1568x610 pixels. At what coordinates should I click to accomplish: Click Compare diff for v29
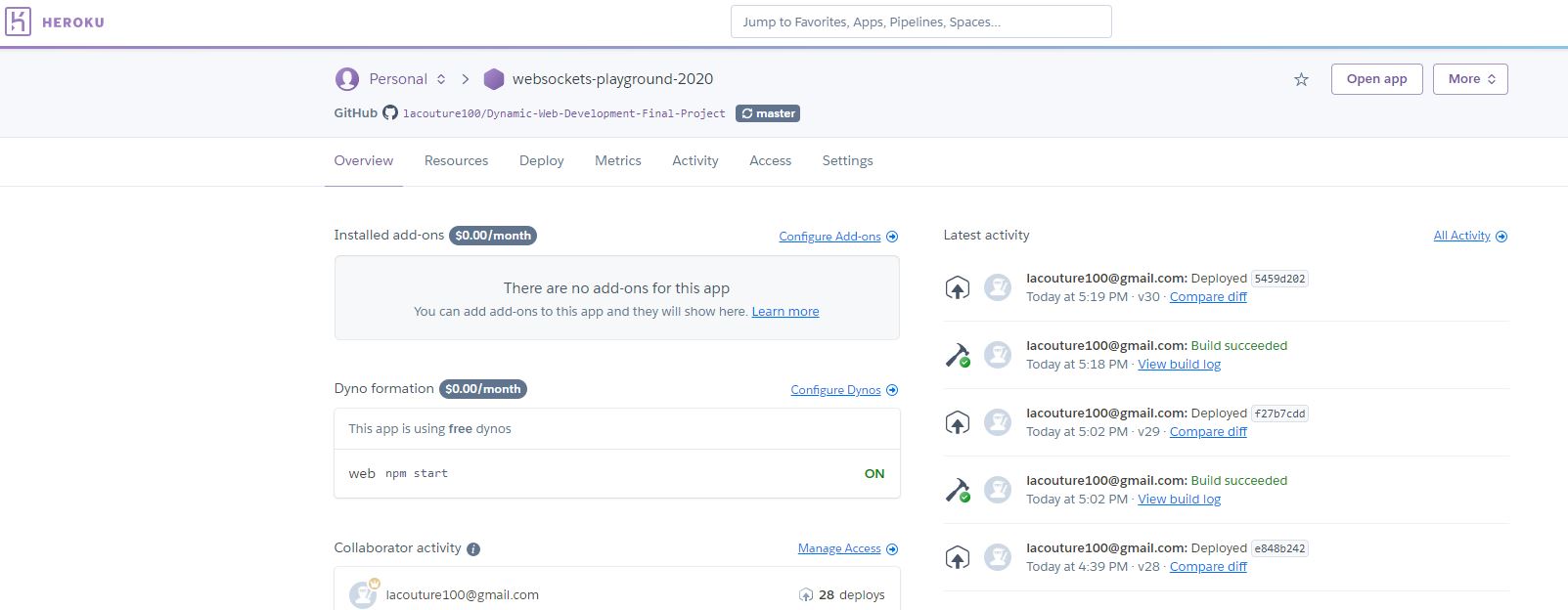click(1208, 432)
